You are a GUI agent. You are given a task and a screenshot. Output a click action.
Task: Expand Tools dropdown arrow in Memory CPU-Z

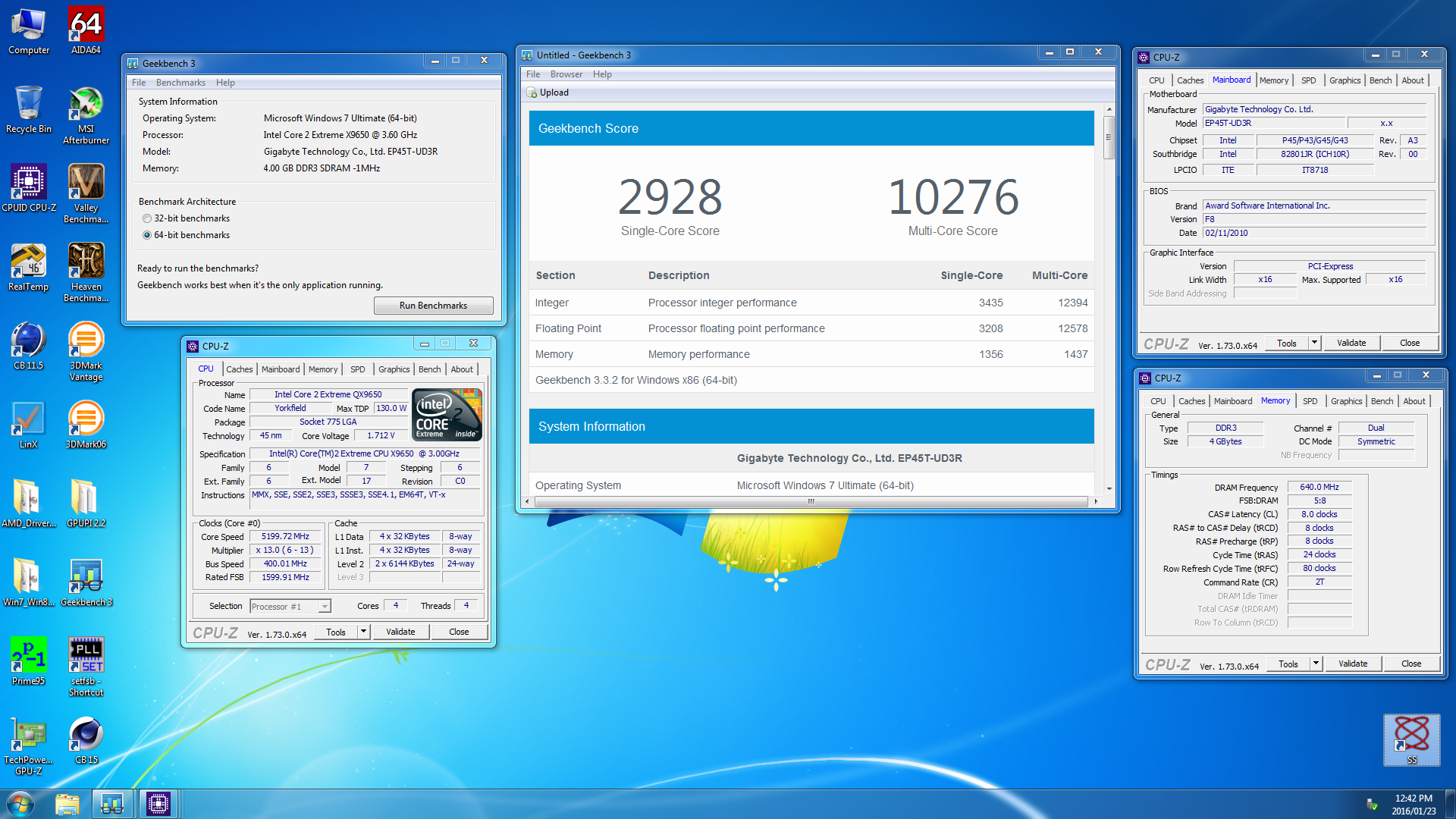[x=1316, y=664]
